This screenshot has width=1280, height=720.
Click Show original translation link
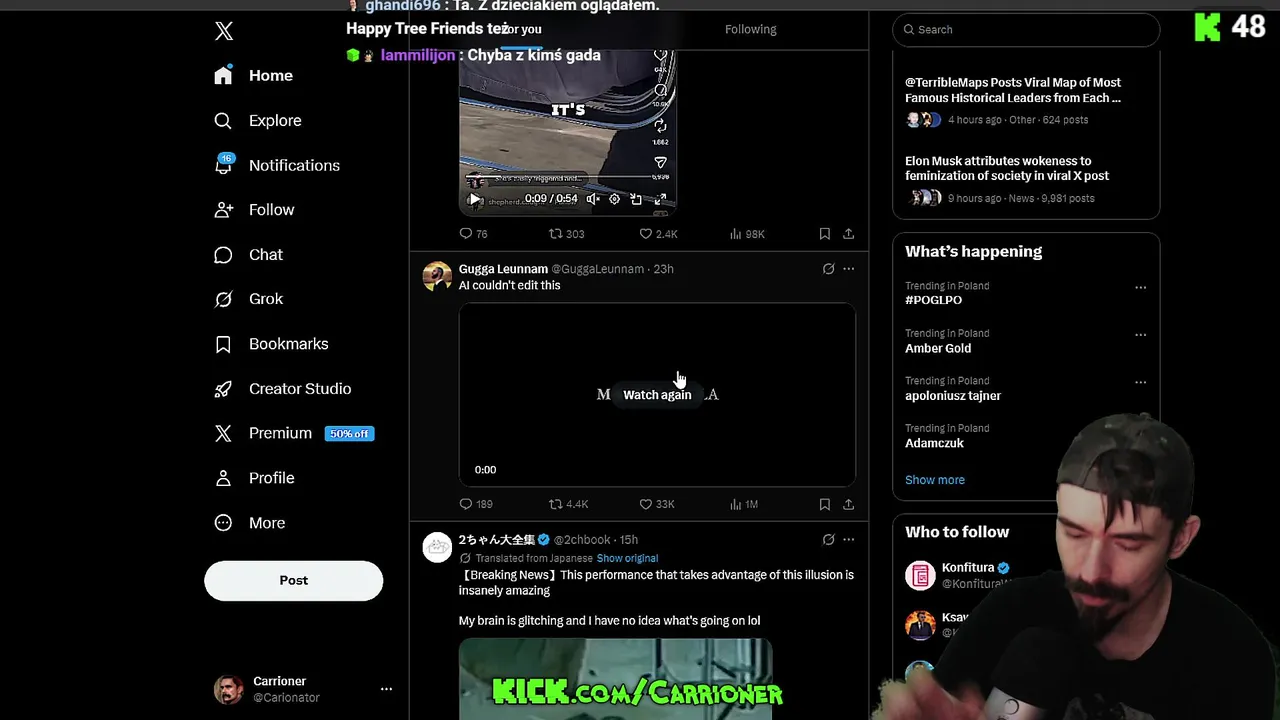627,558
